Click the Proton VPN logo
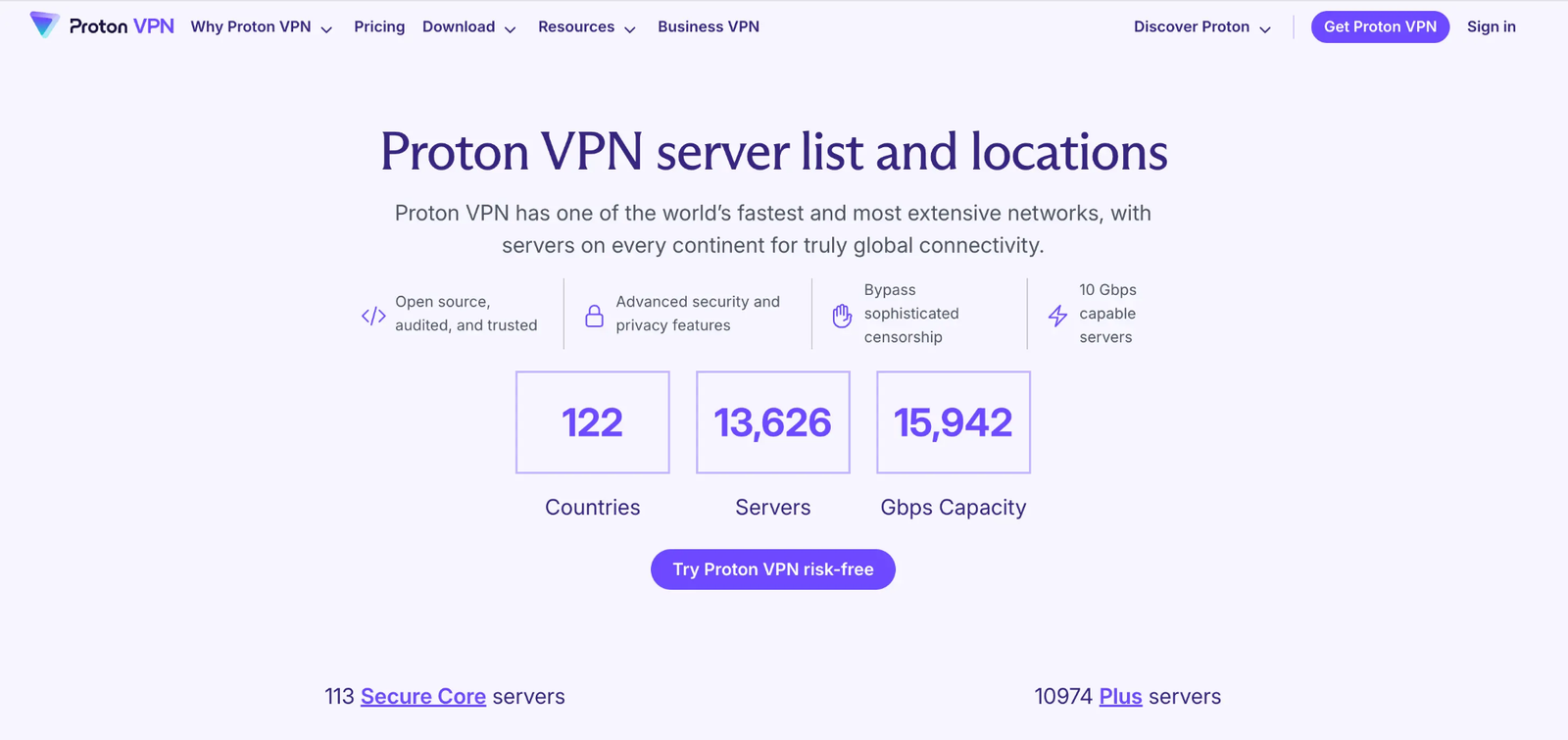Viewport: 1568px width, 740px height. pyautogui.click(x=102, y=25)
